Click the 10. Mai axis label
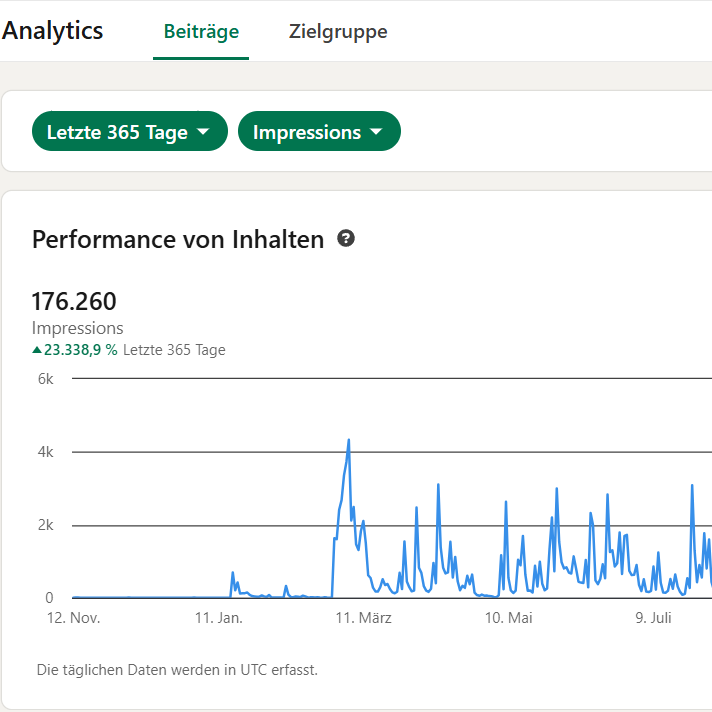The width and height of the screenshot is (712, 712). point(509,618)
